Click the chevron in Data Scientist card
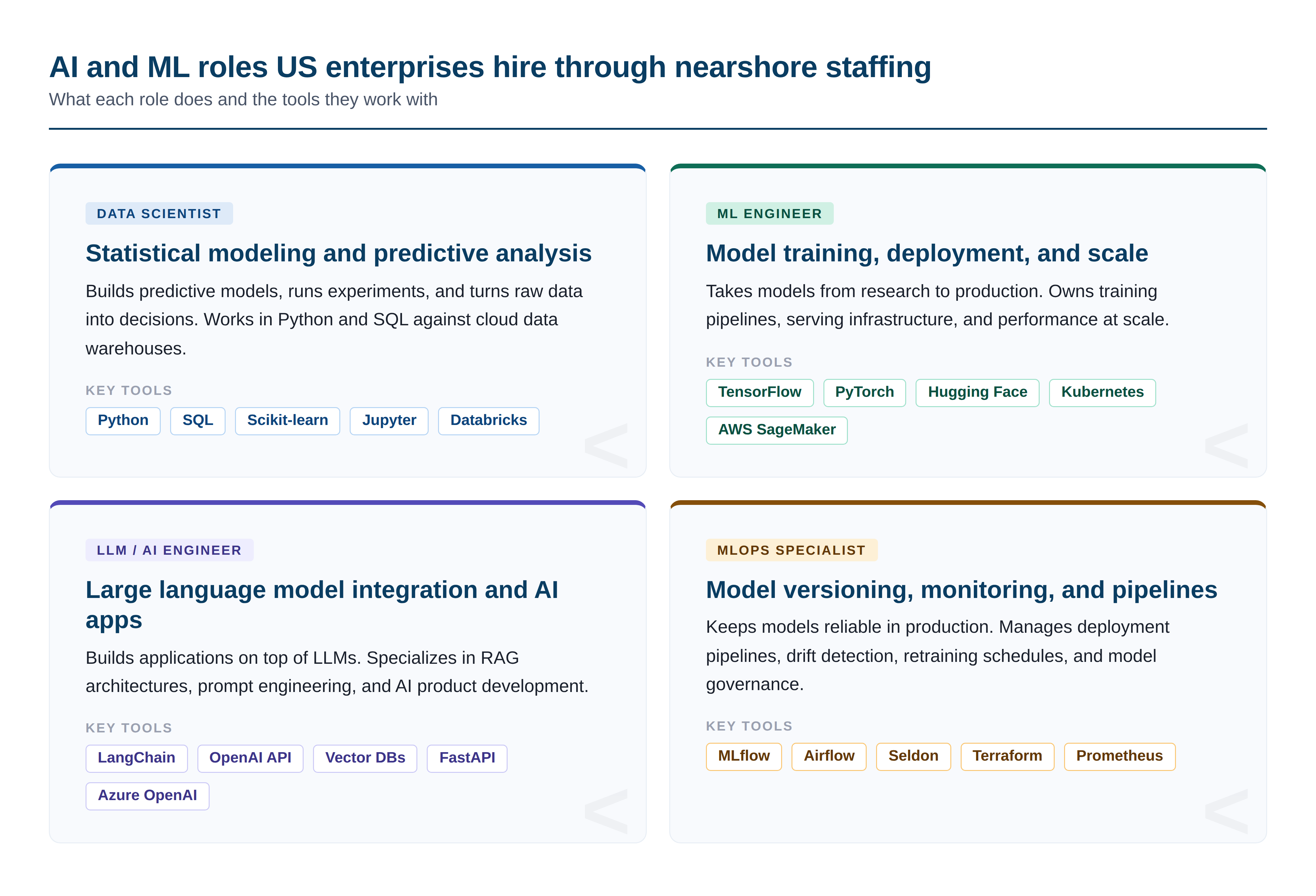This screenshot has width=1316, height=896. click(x=606, y=446)
